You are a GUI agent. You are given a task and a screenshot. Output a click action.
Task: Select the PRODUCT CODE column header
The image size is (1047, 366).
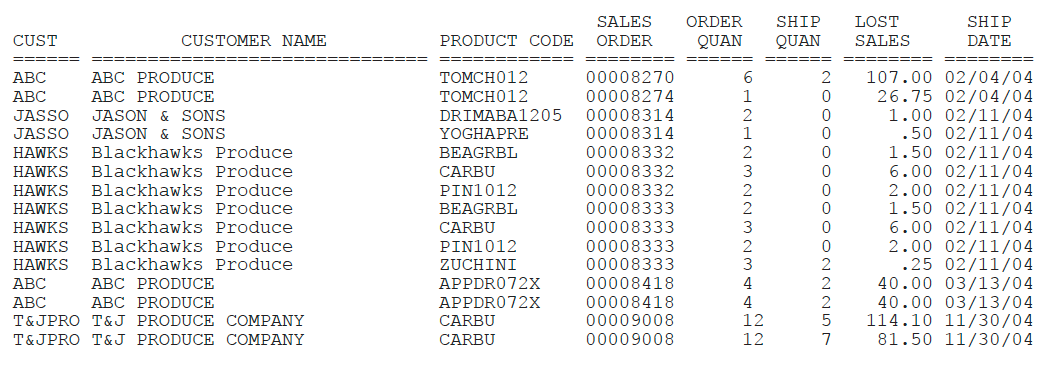[x=506, y=41]
